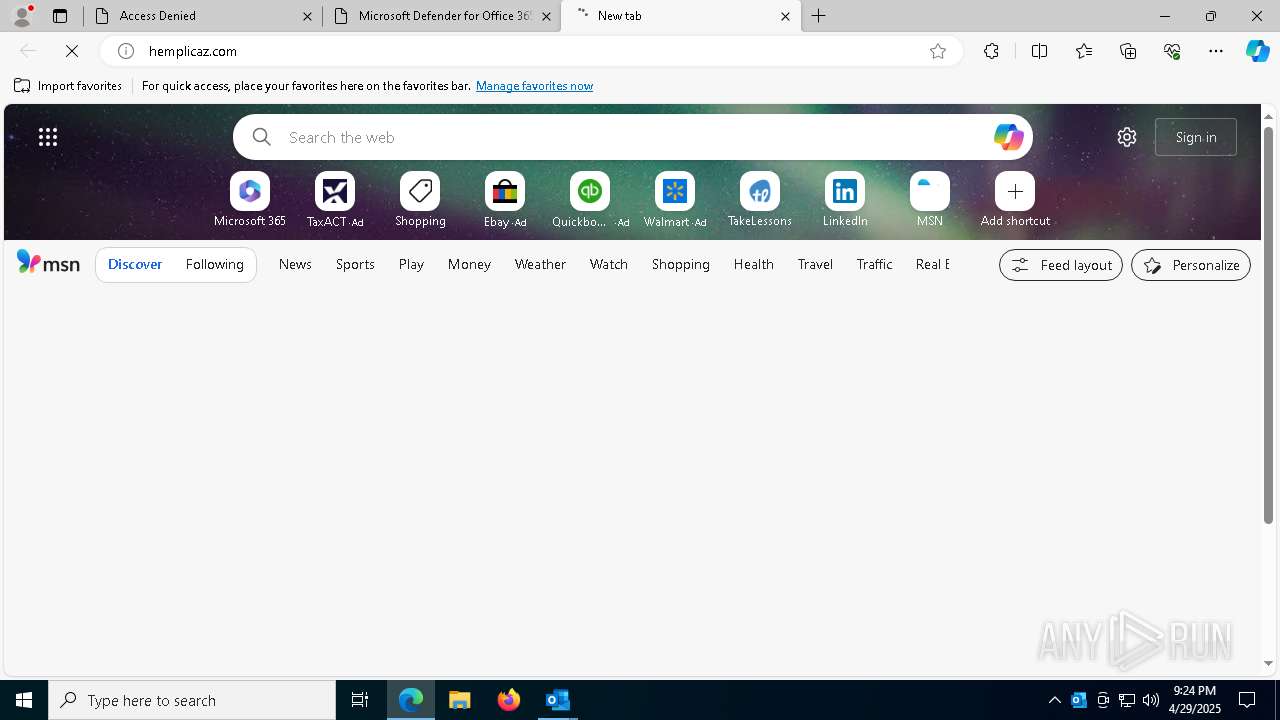The image size is (1280, 720).
Task: View site information icon in address bar
Action: click(x=126, y=51)
